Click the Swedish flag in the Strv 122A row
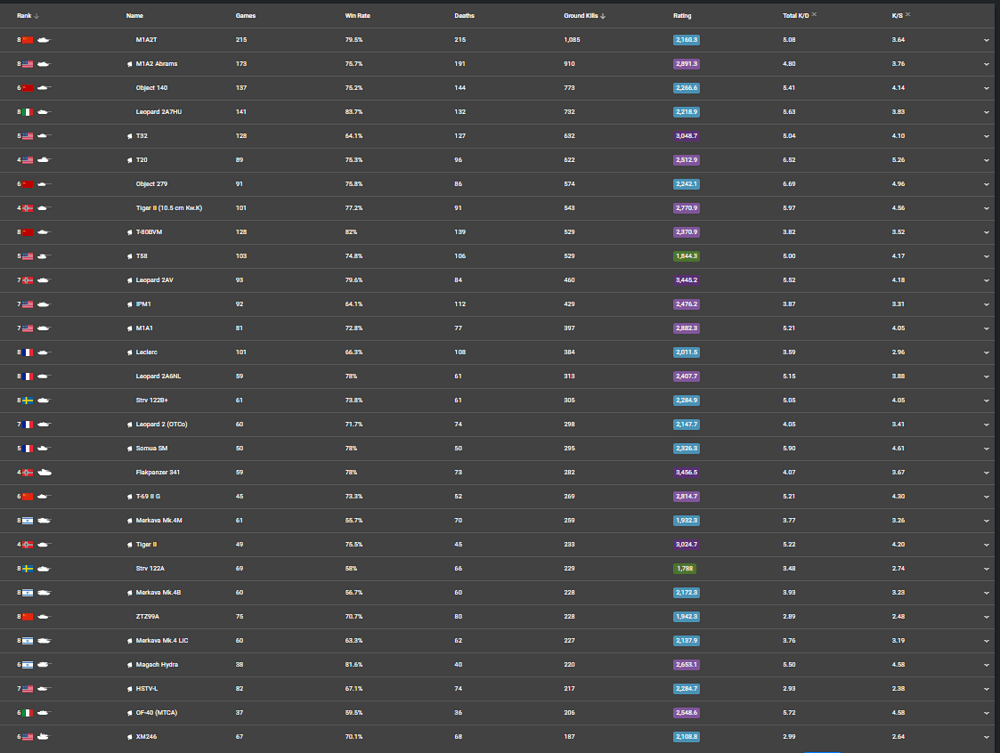Viewport: 1000px width, 753px height. point(28,568)
